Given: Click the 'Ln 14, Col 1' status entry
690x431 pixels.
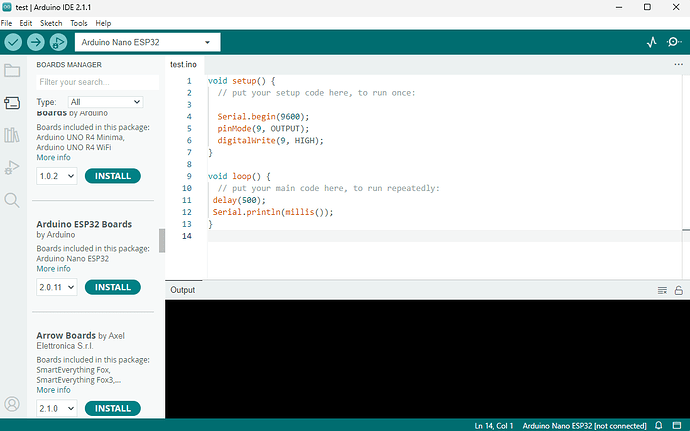Looking at the screenshot, I should [x=494, y=426].
